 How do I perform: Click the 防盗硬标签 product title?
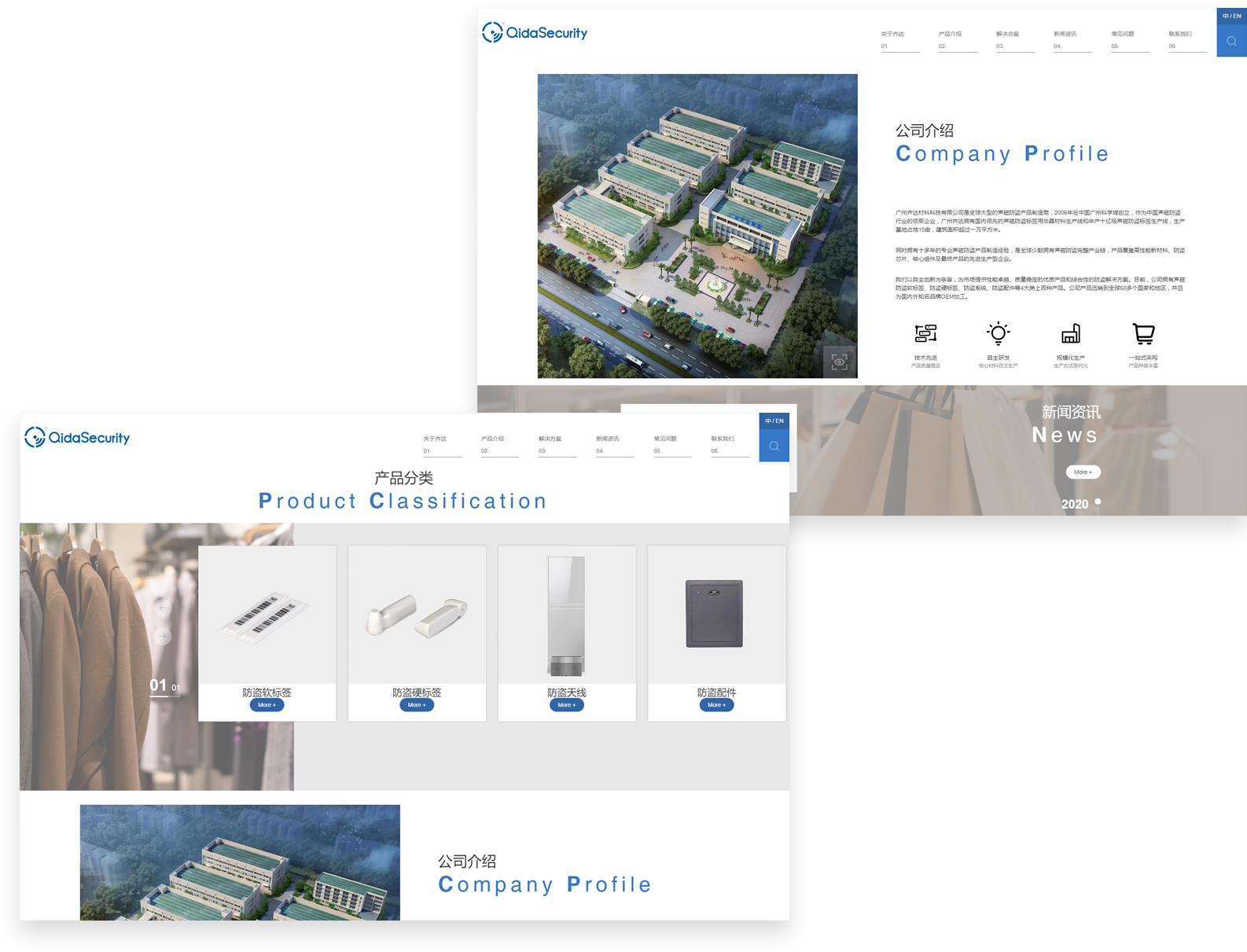[x=417, y=693]
